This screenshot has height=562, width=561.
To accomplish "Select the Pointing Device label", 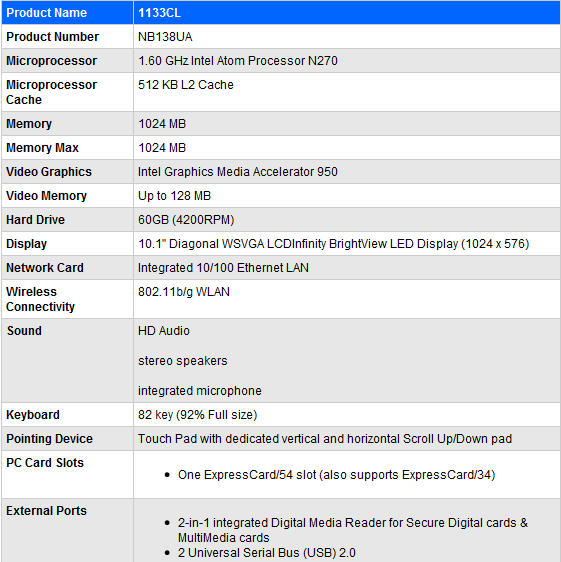I will [49, 439].
